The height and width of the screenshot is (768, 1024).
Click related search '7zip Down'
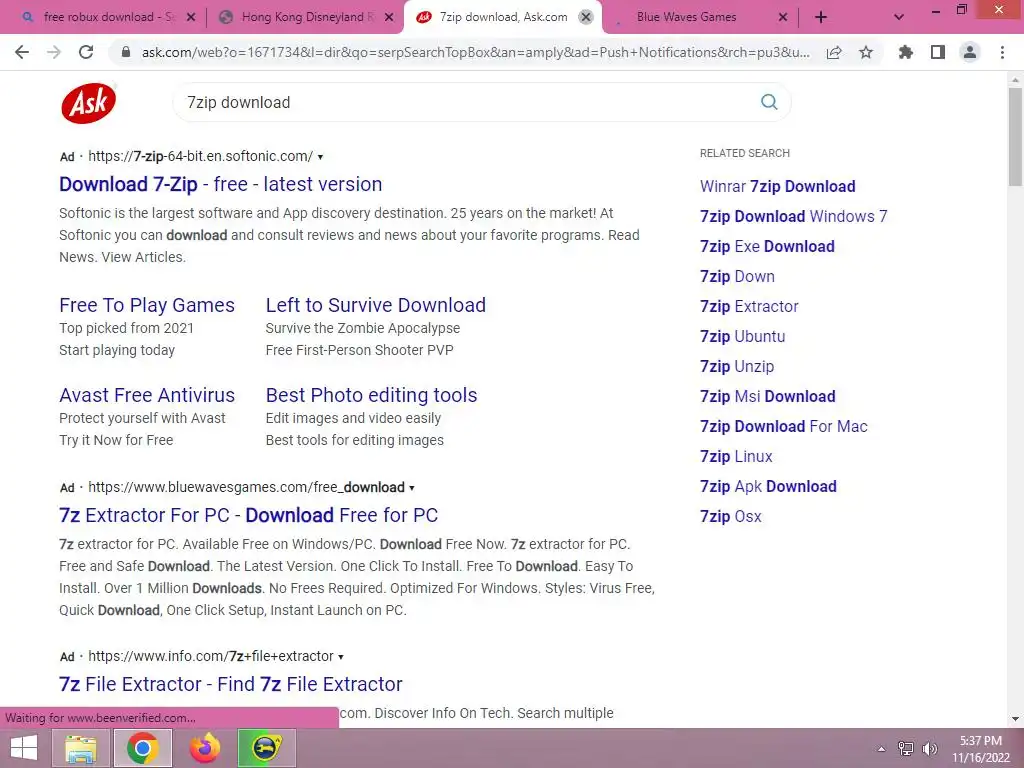[x=737, y=276]
